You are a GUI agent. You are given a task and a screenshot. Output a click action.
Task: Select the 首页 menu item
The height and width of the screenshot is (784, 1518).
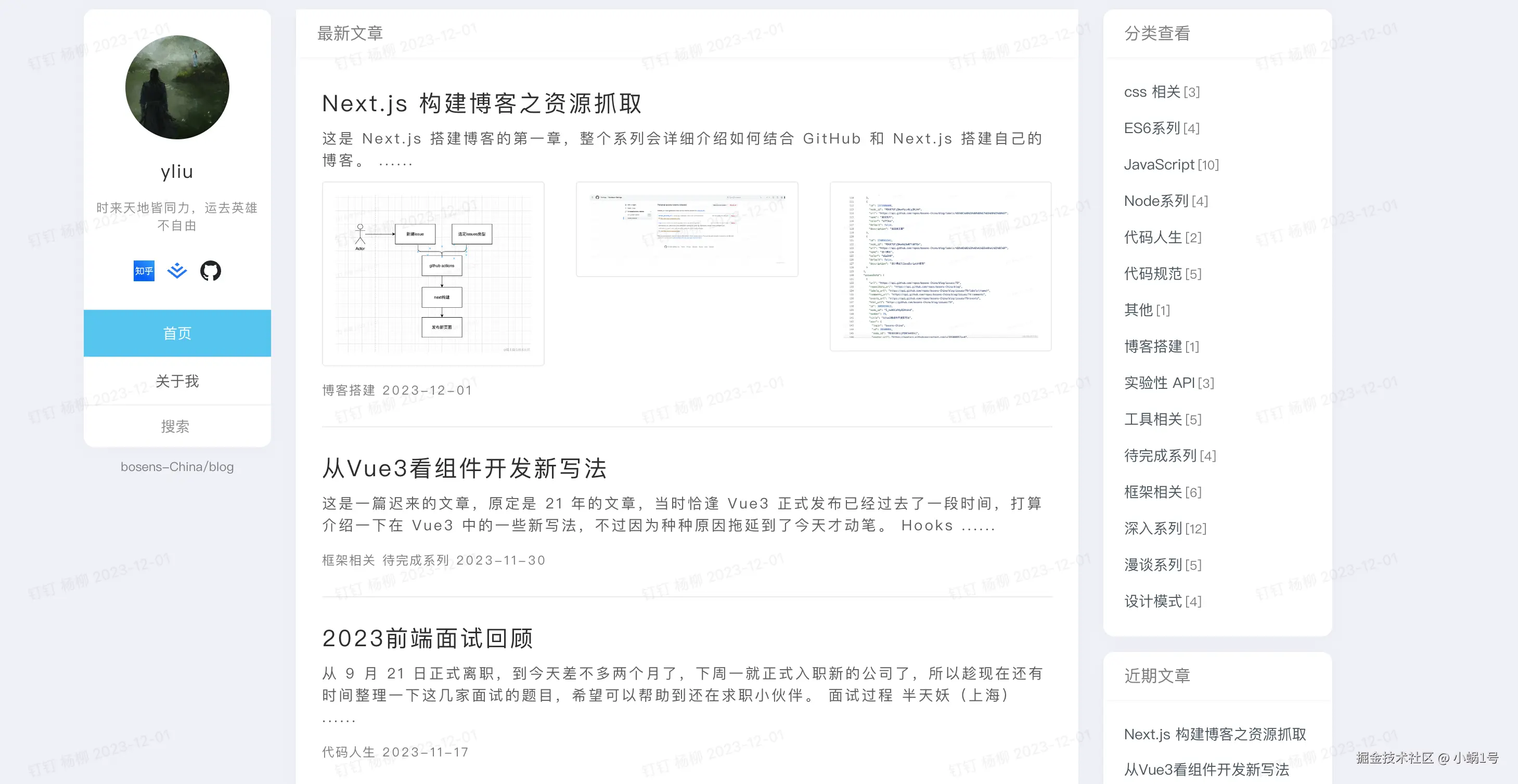pyautogui.click(x=177, y=333)
